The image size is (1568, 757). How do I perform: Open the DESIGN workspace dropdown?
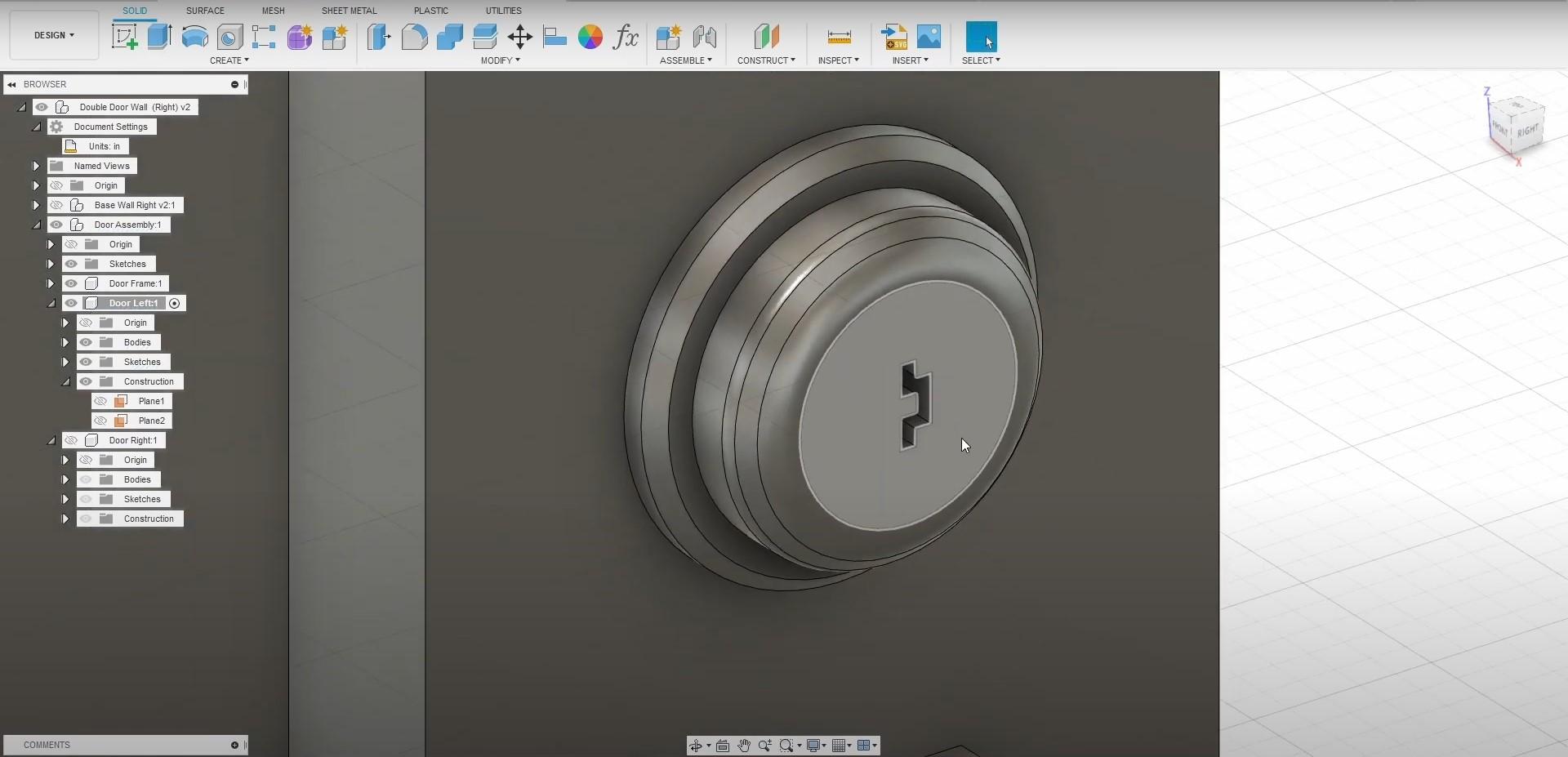point(54,35)
